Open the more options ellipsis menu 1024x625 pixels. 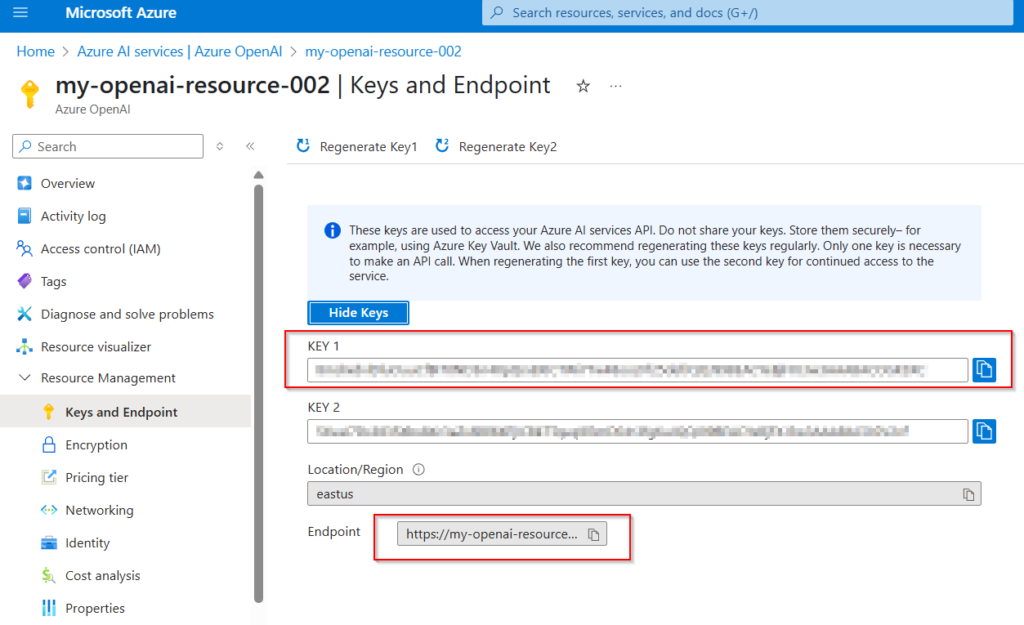(x=616, y=86)
